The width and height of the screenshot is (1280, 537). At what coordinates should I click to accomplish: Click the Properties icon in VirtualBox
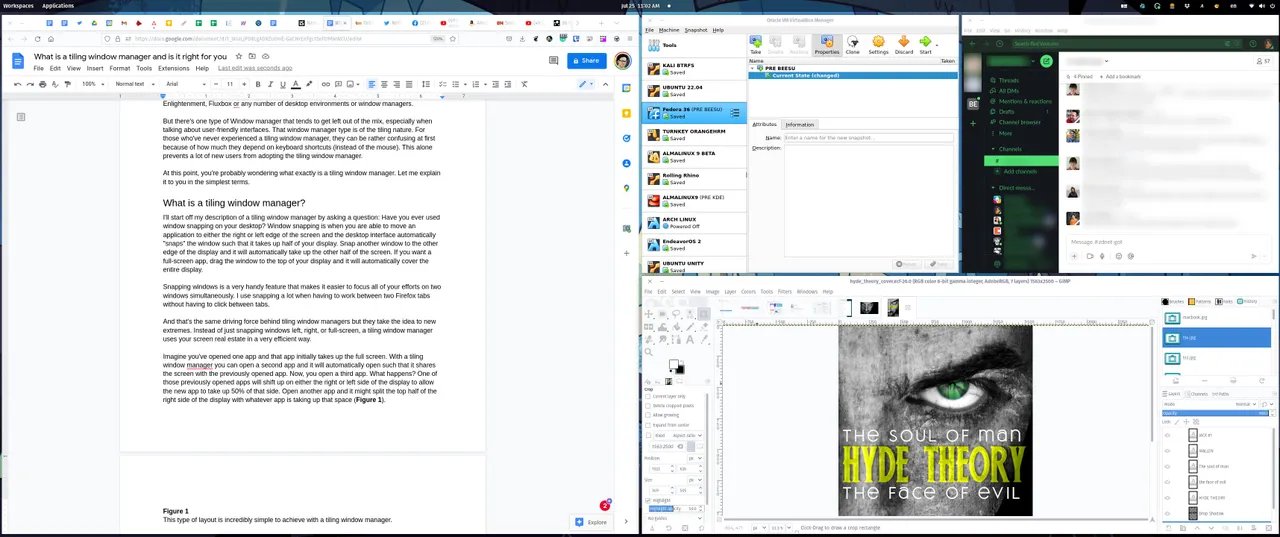pos(826,43)
